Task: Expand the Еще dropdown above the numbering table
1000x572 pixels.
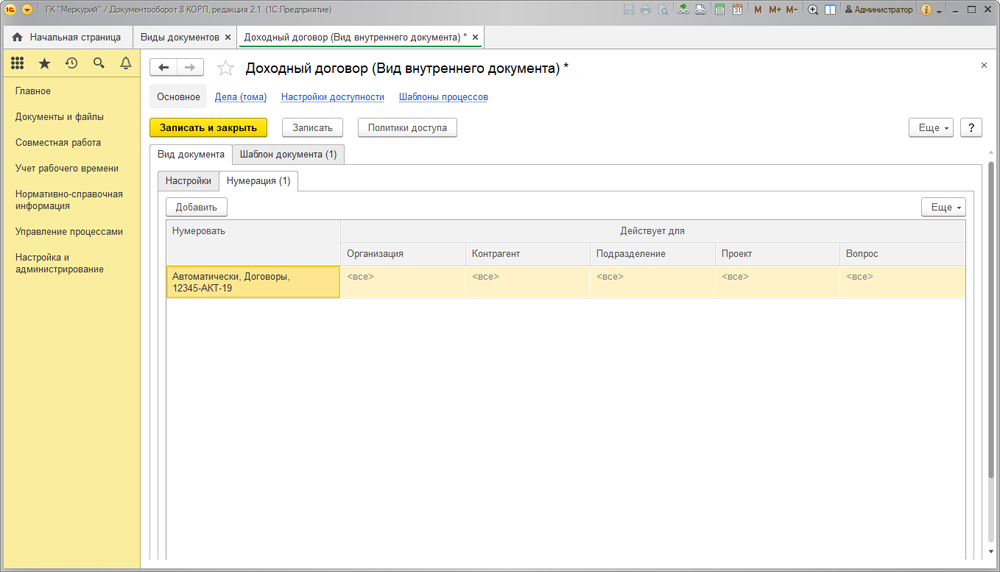Action: click(942, 207)
